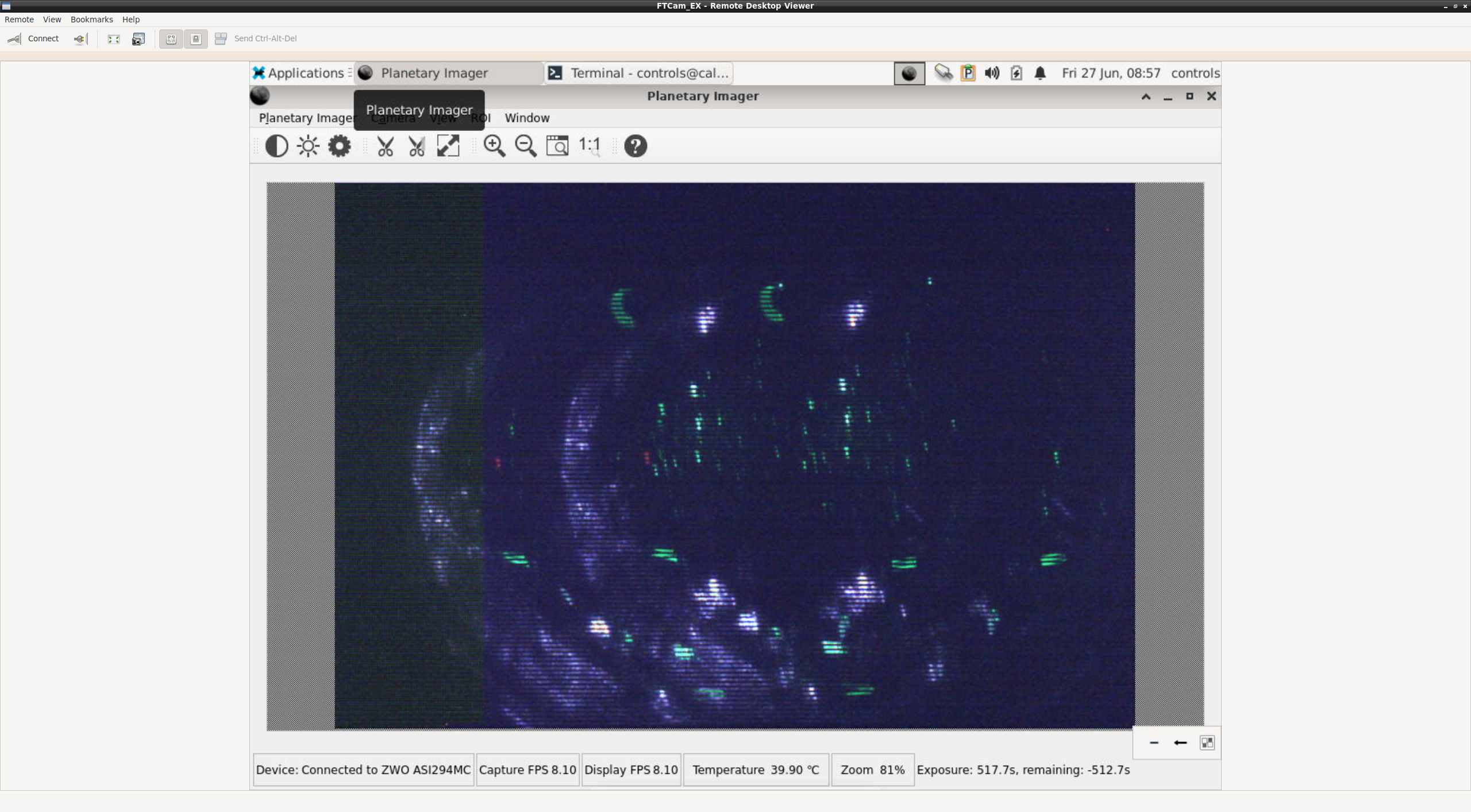Open the Remote menu of the viewer
The height and width of the screenshot is (812, 1471).
[x=19, y=20]
